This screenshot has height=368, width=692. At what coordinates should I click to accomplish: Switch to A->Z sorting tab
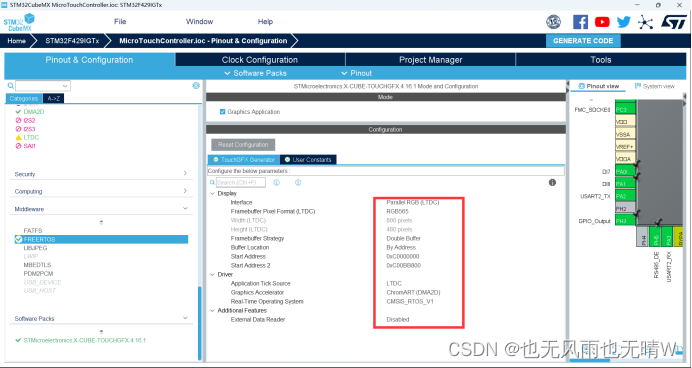[53, 98]
